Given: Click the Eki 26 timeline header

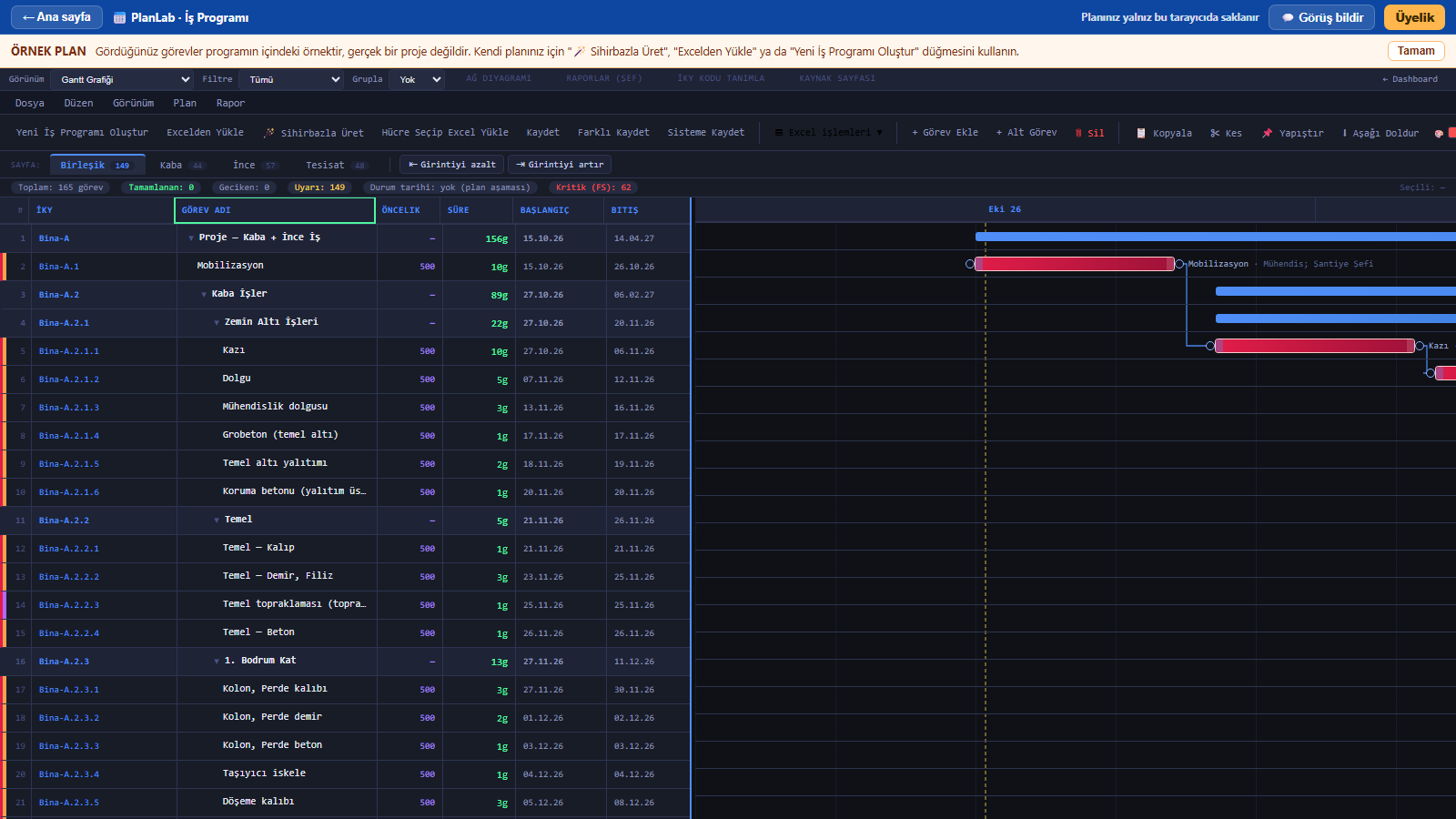Looking at the screenshot, I should tap(1005, 209).
